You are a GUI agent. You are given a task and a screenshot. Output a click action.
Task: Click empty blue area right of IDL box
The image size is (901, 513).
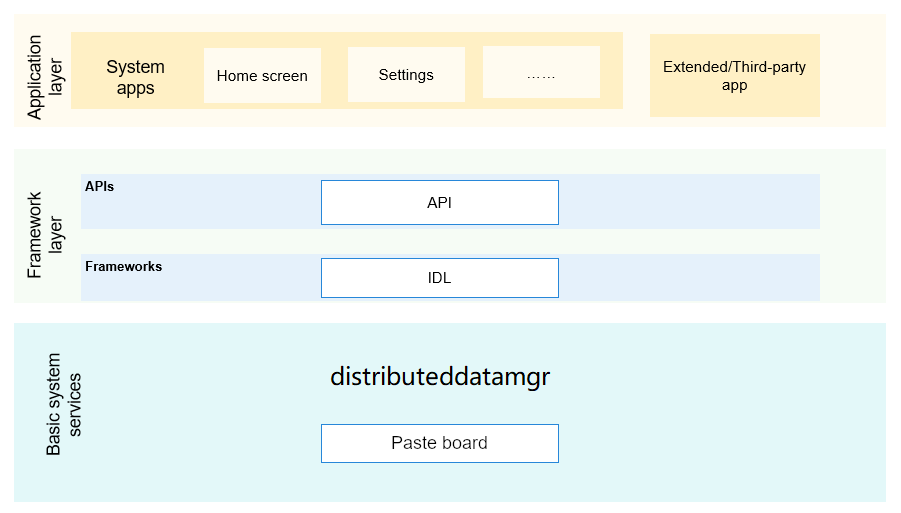click(690, 278)
